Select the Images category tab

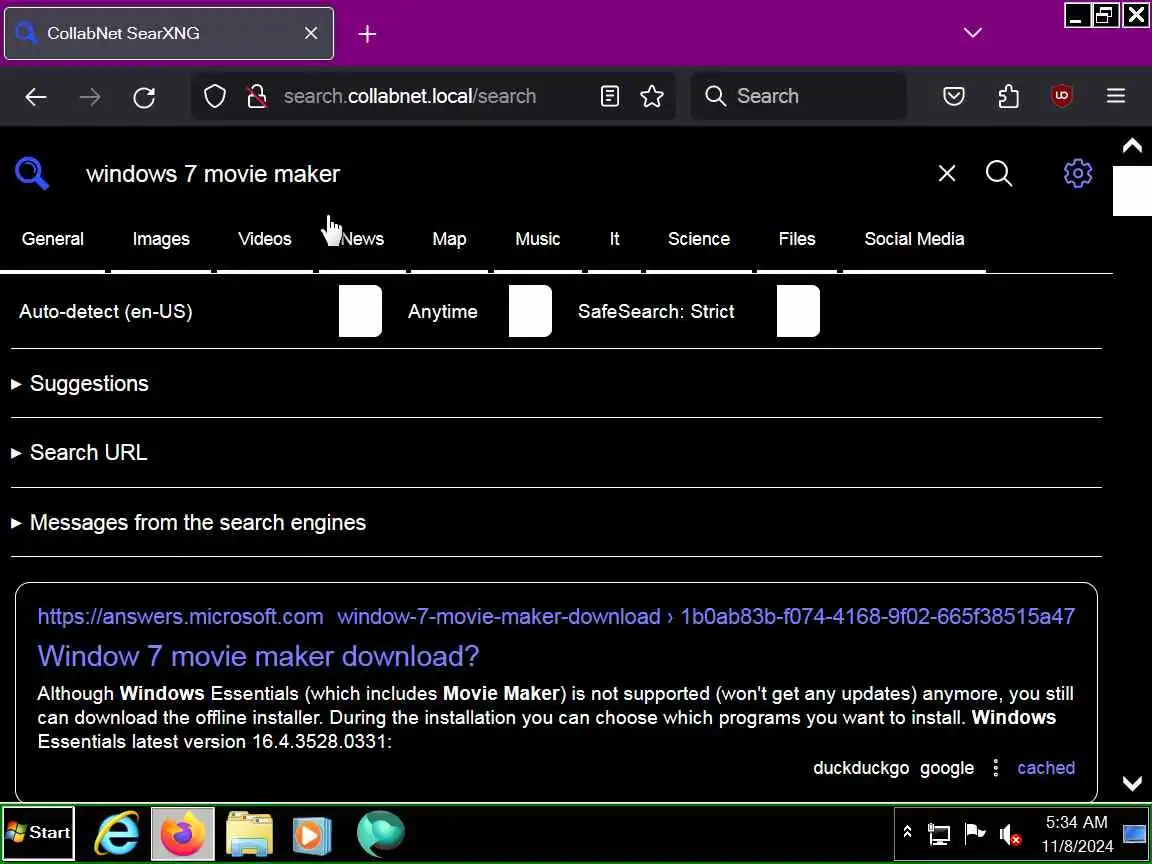tap(161, 239)
